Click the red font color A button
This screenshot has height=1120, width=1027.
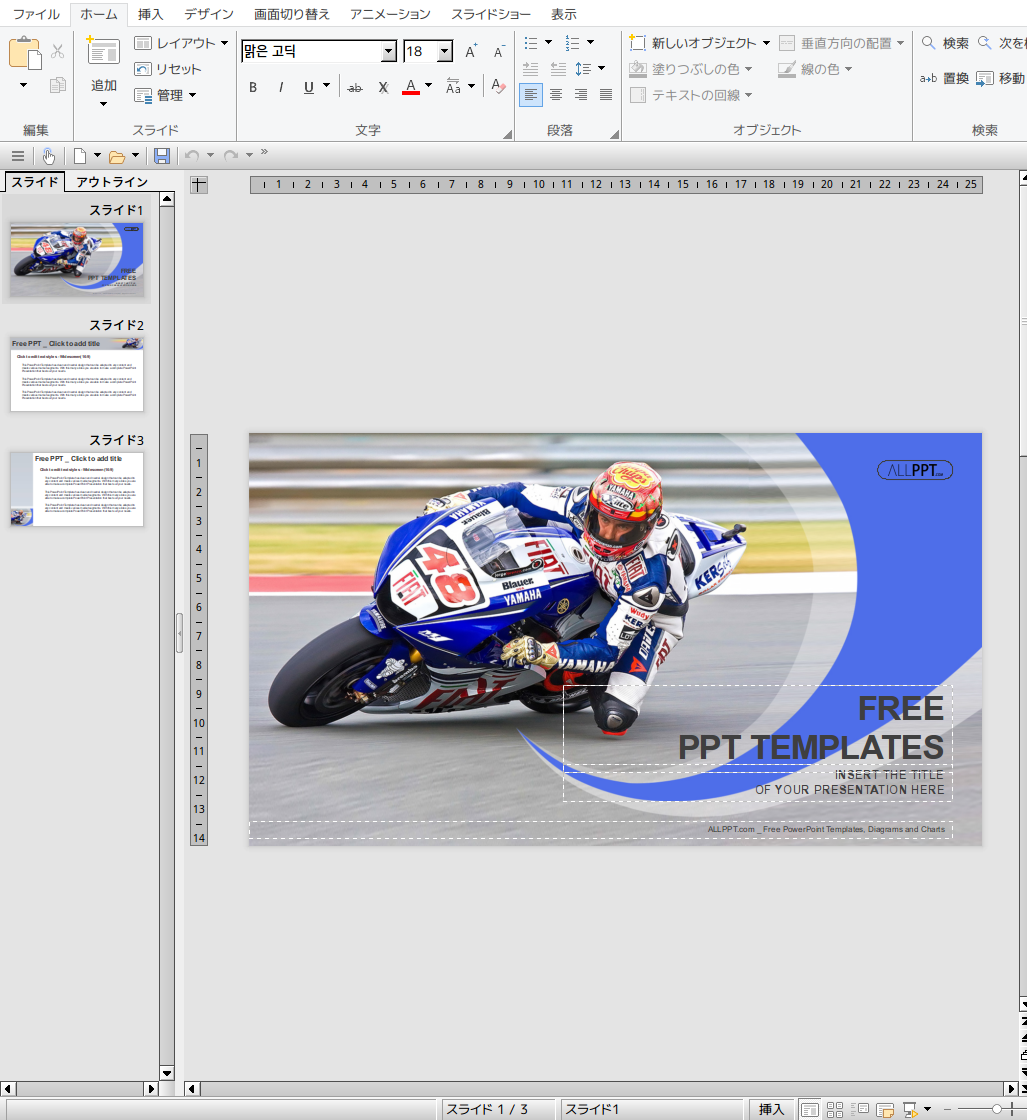[411, 87]
